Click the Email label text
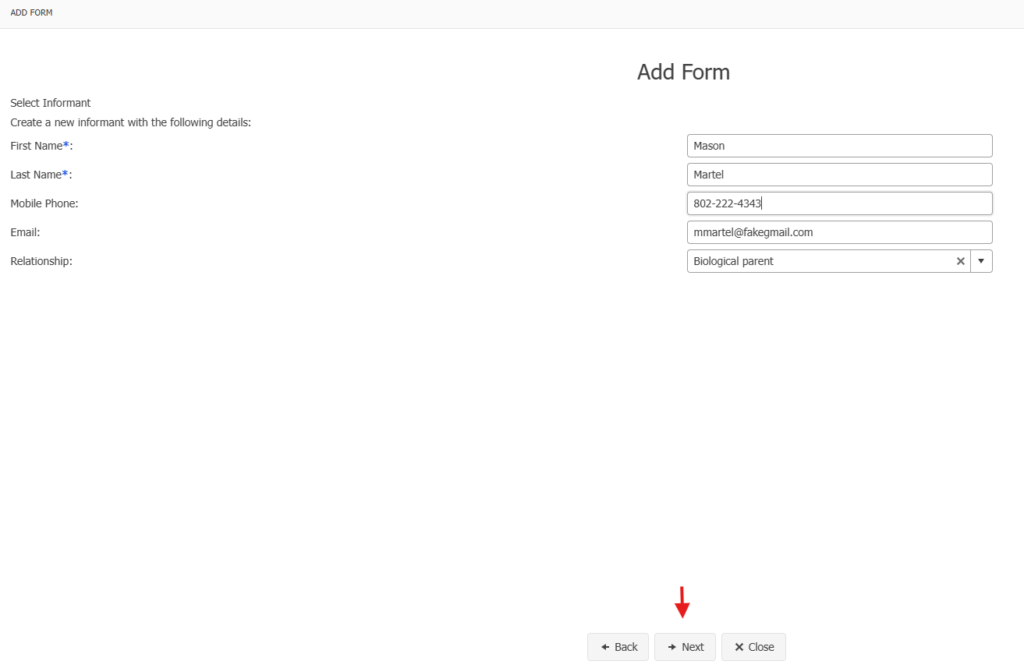 [25, 232]
